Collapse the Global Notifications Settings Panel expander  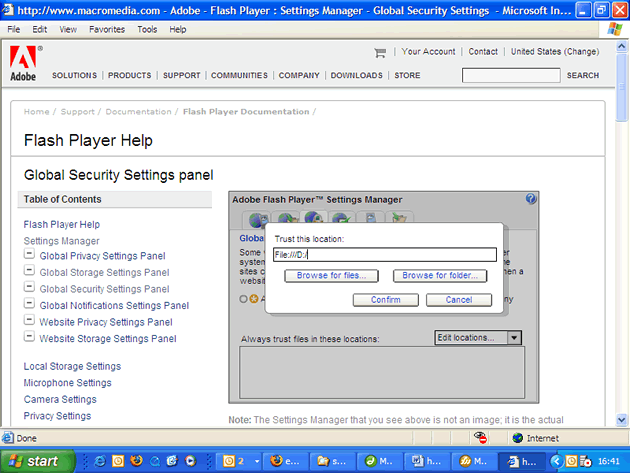29,304
